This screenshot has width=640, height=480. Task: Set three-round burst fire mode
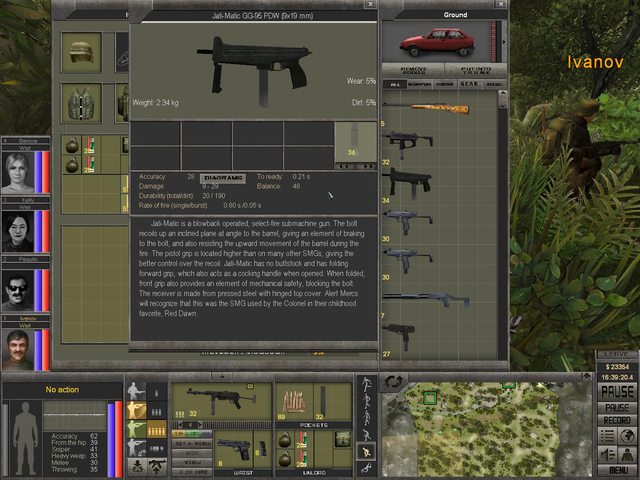tap(157, 411)
